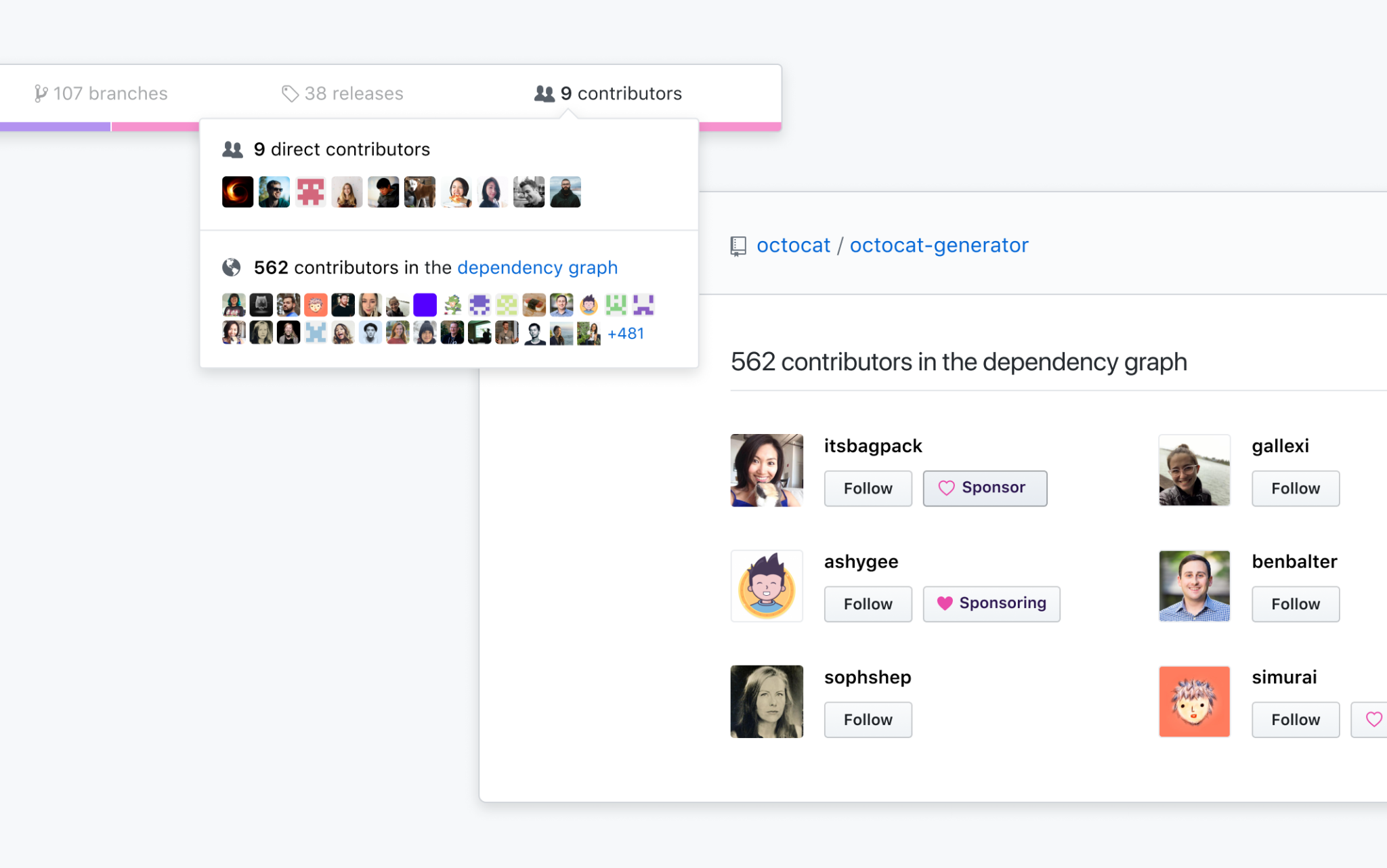The image size is (1387, 868).
Task: Switch to the 38 releases section
Action: 354,93
